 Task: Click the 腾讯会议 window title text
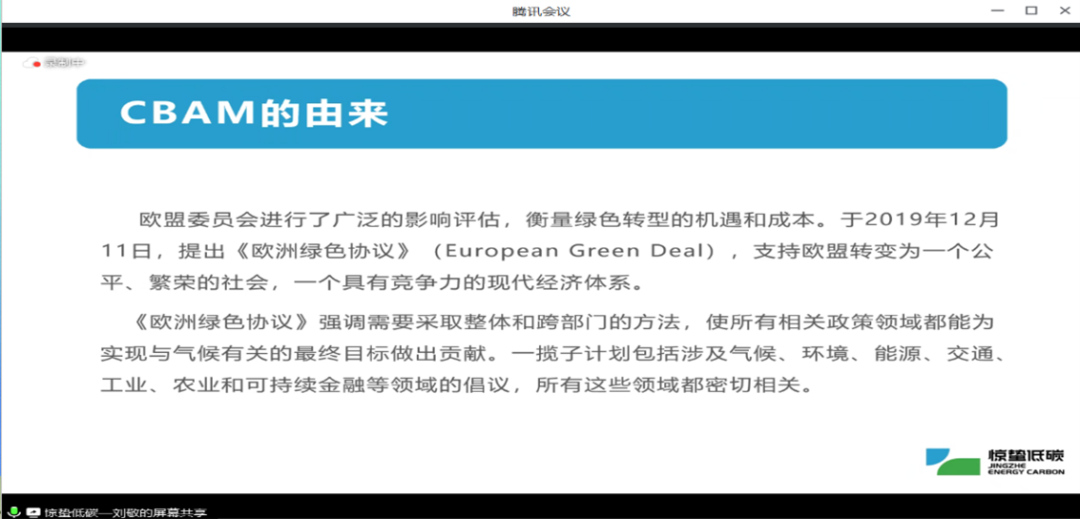pyautogui.click(x=540, y=11)
